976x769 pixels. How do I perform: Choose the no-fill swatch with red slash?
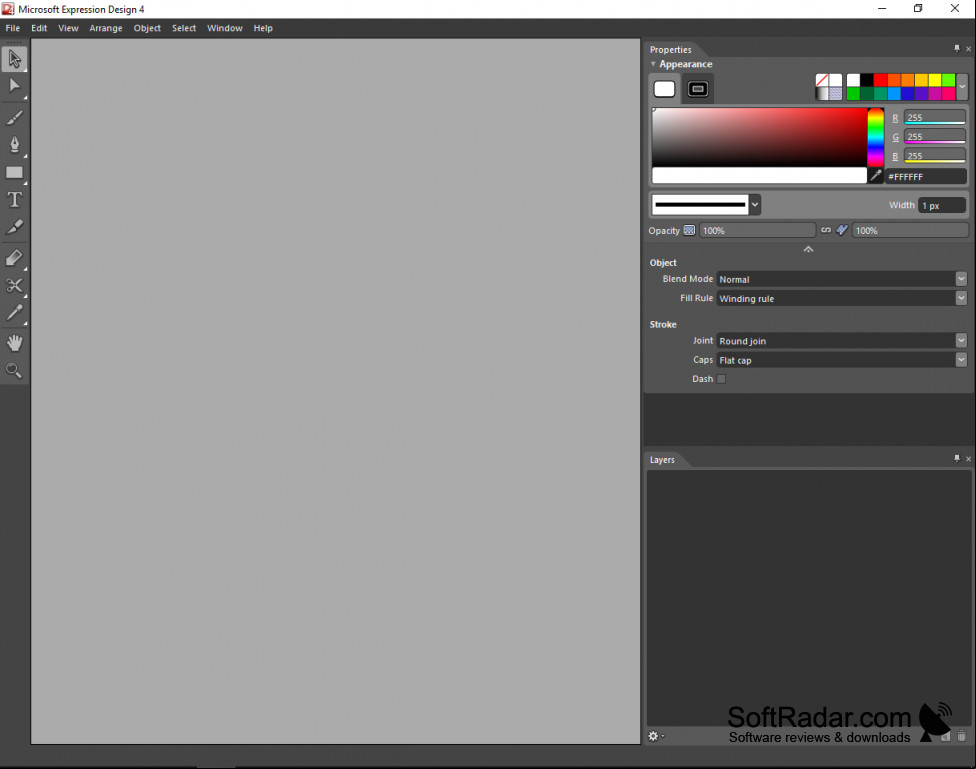point(822,80)
